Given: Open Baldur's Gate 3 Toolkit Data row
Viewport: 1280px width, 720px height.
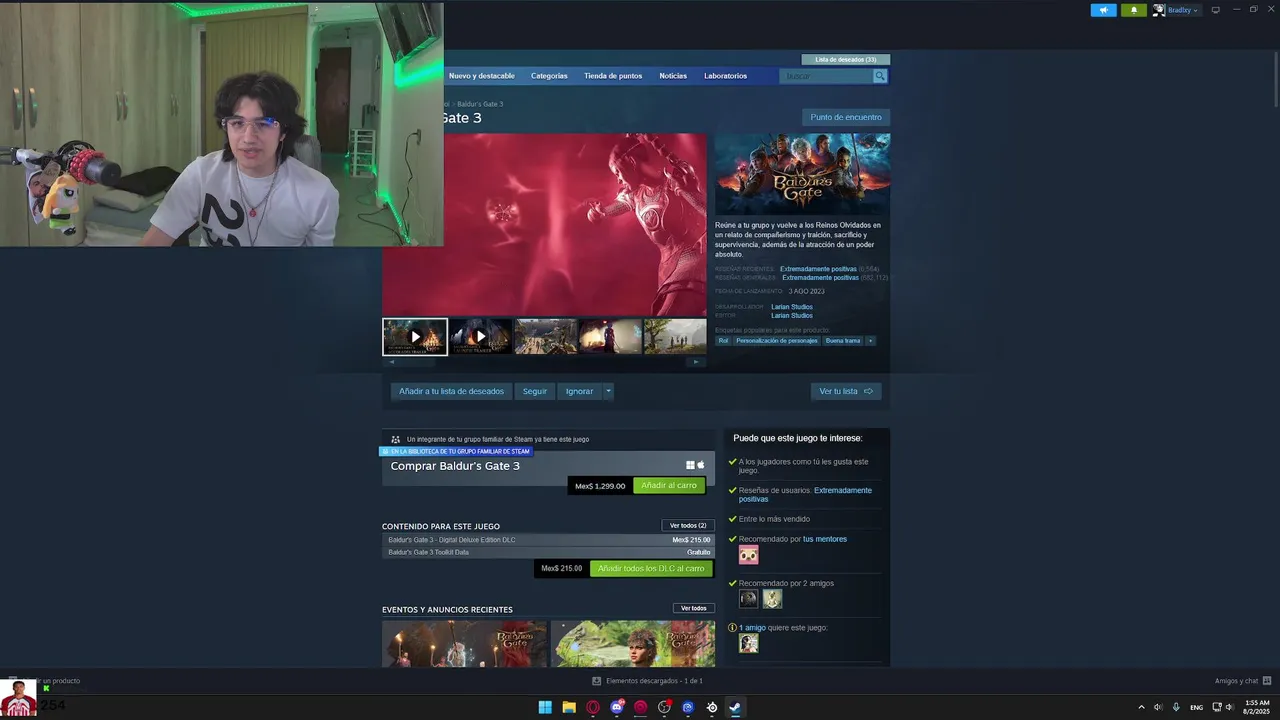Looking at the screenshot, I should (x=549, y=552).
